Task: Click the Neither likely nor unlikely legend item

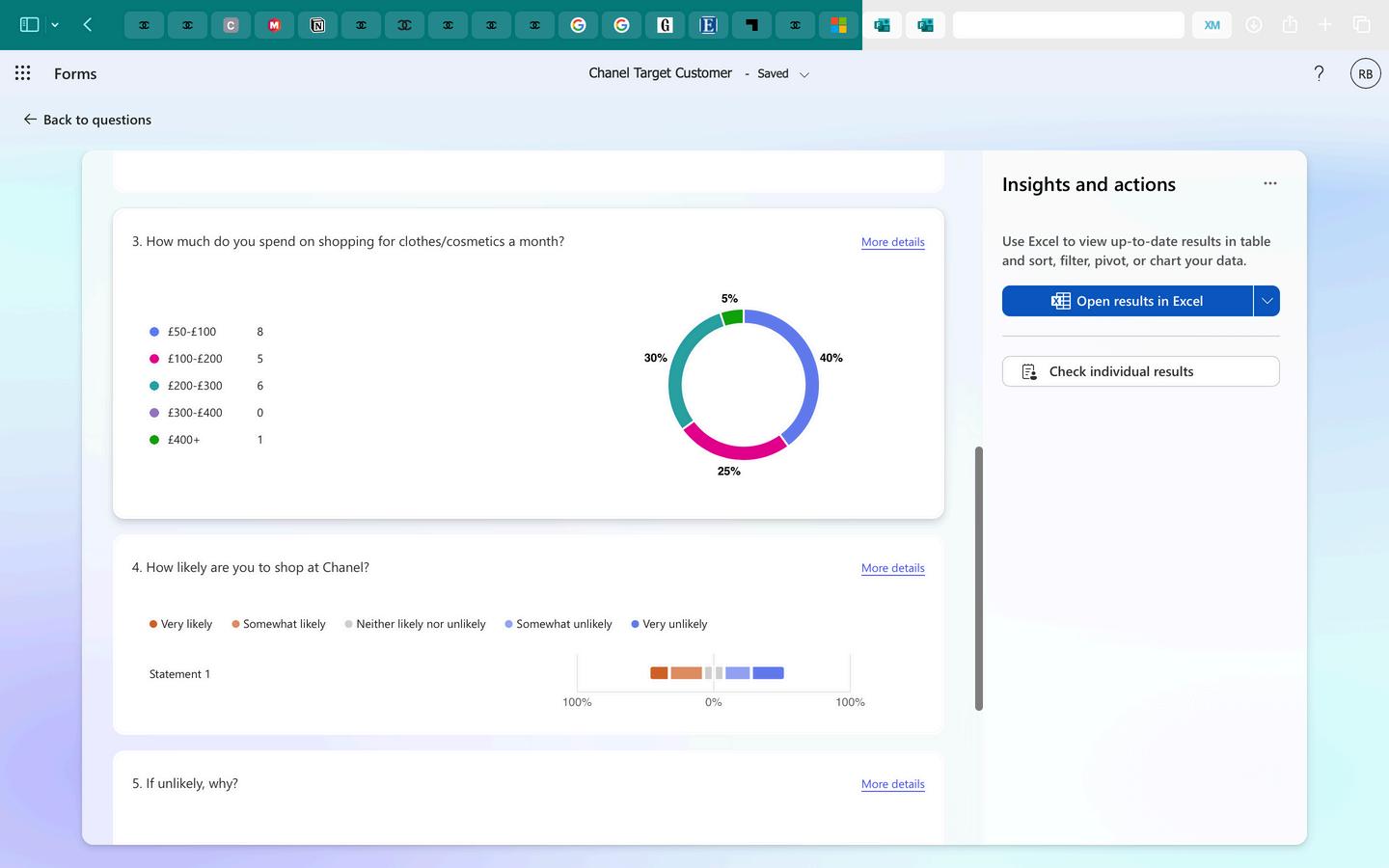Action: click(415, 624)
